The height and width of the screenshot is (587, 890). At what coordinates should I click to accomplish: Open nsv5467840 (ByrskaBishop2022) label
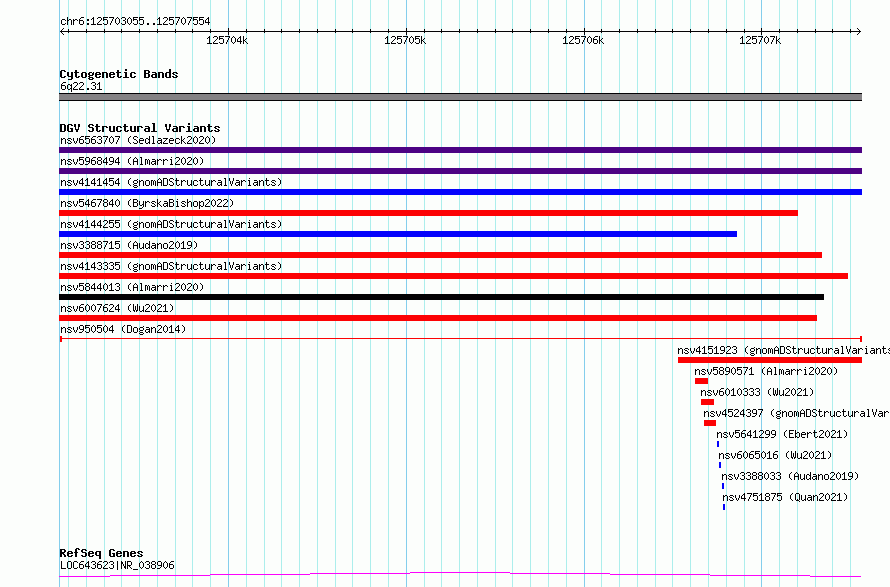pos(147,203)
